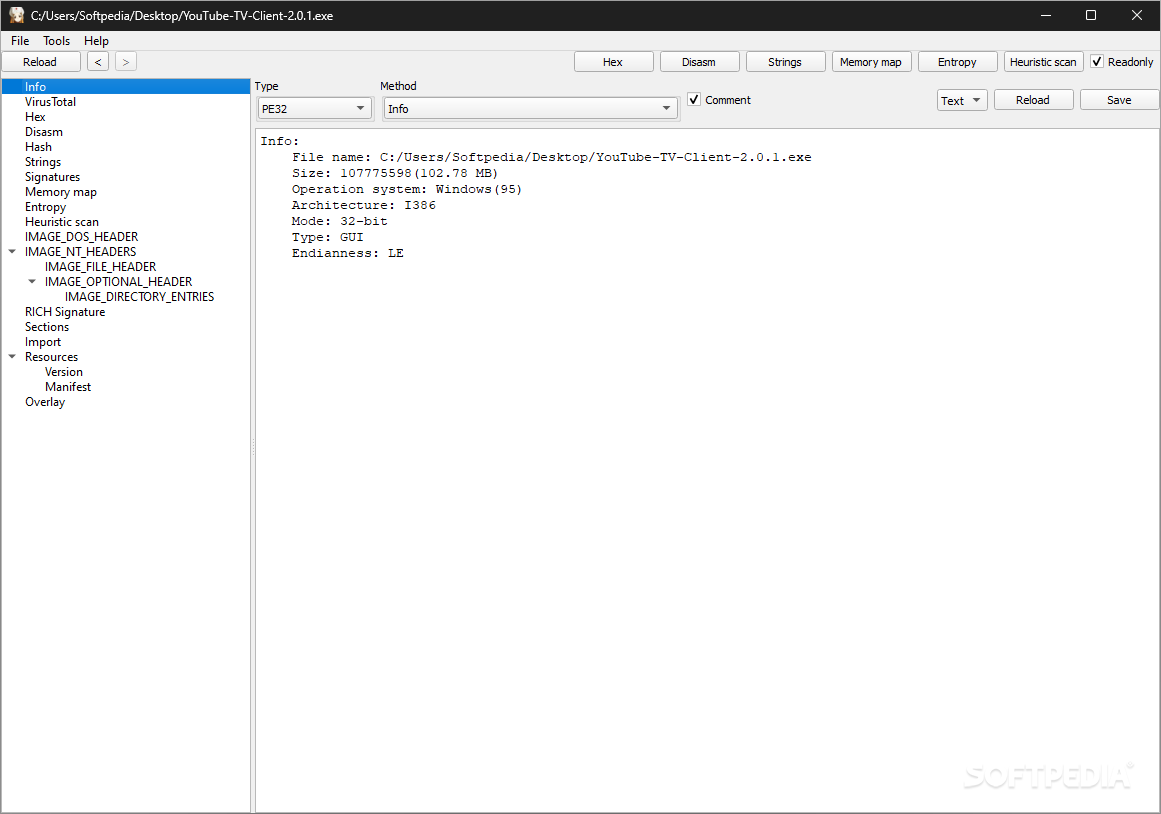Open the Help menu
Image resolution: width=1161 pixels, height=814 pixels.
click(96, 41)
